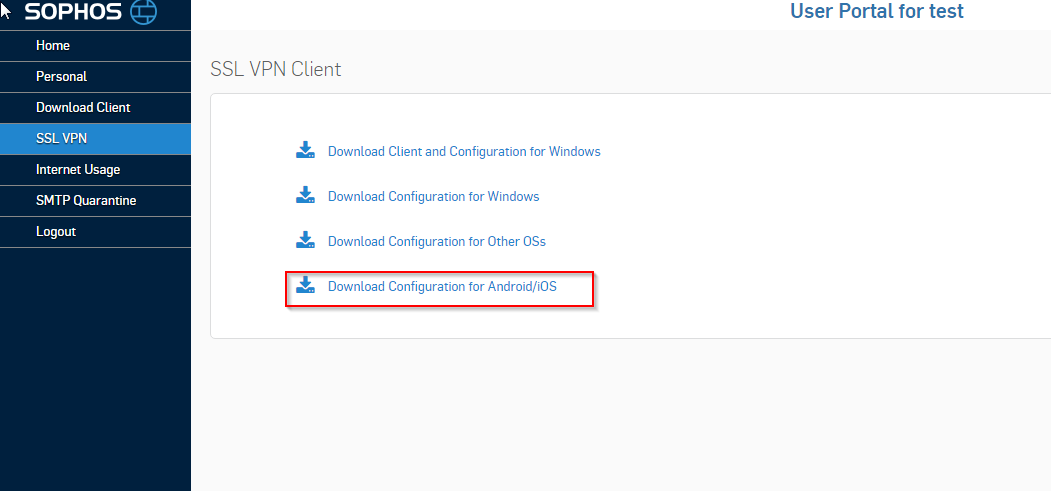Open the Home menu item
The width and height of the screenshot is (1051, 491).
click(x=53, y=46)
